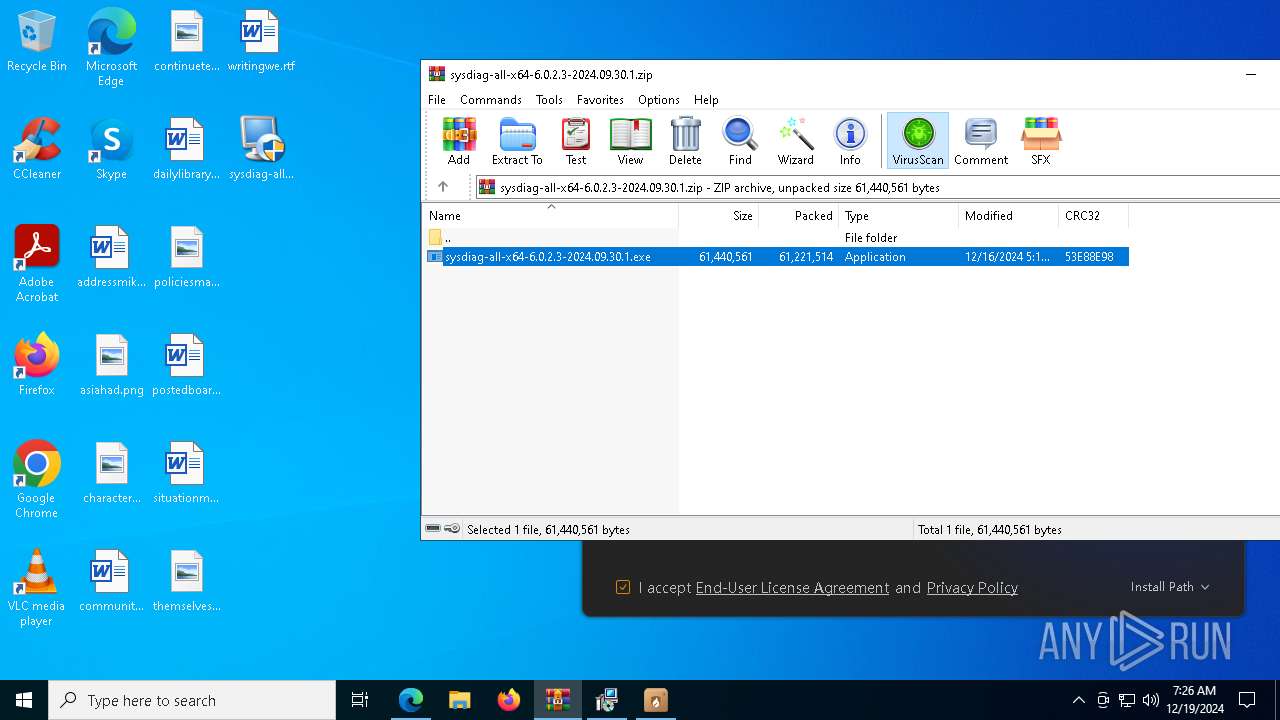Open the Microsoft Edge desktop shortcut
Screen dimensions: 1280x720
point(111,48)
